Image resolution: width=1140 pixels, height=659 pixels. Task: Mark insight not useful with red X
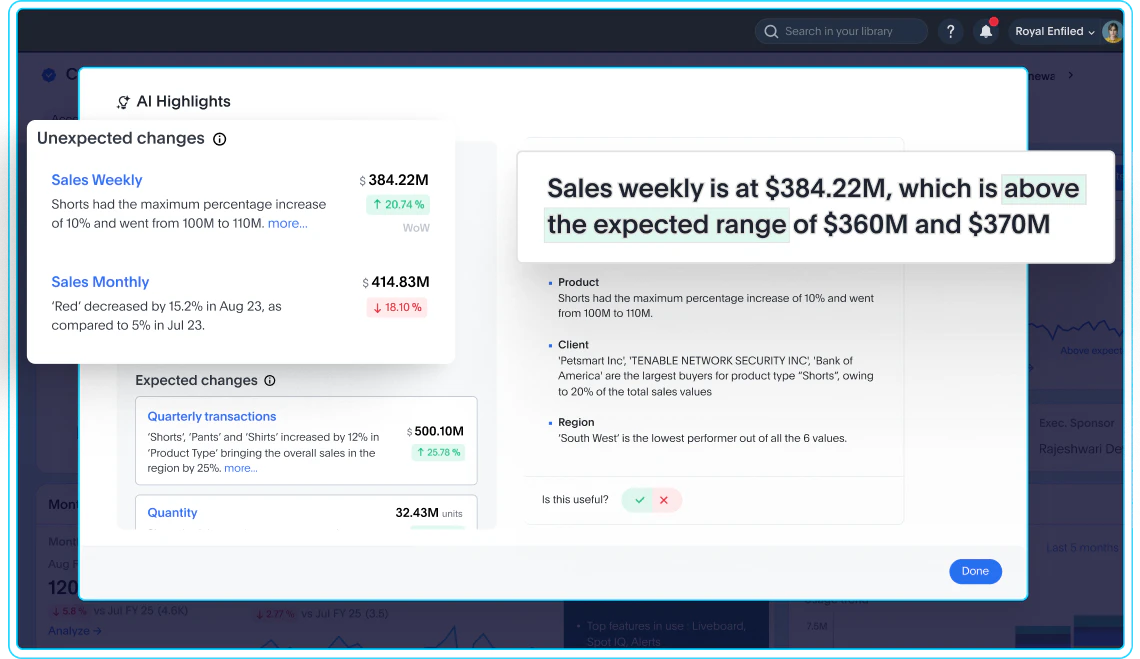pos(664,500)
